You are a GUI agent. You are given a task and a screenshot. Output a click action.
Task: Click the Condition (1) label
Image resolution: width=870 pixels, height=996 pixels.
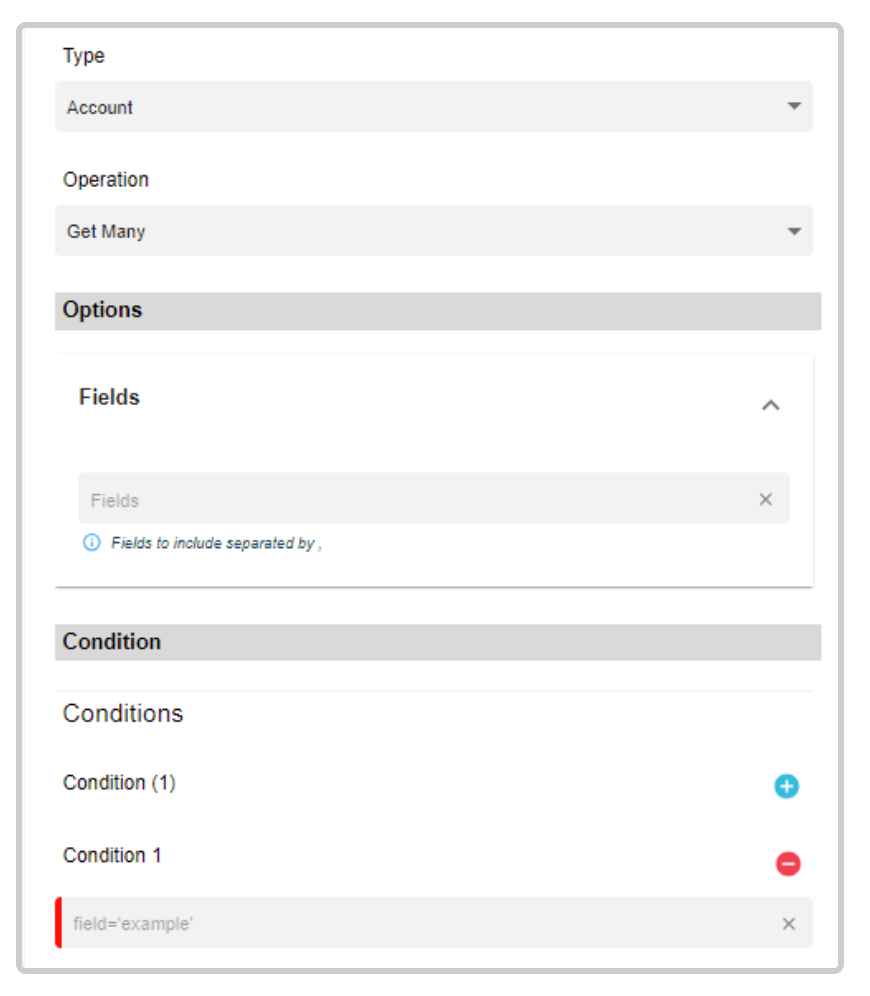119,783
